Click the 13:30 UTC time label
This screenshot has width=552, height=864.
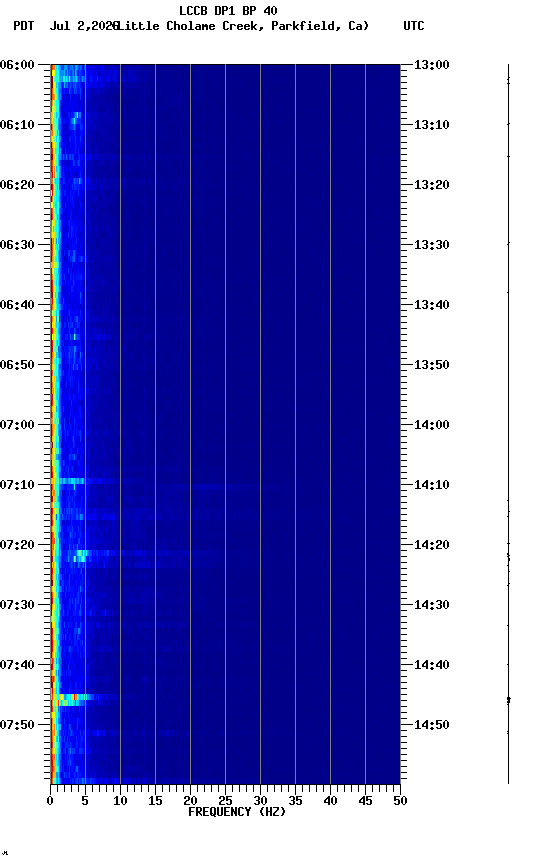tap(432, 245)
